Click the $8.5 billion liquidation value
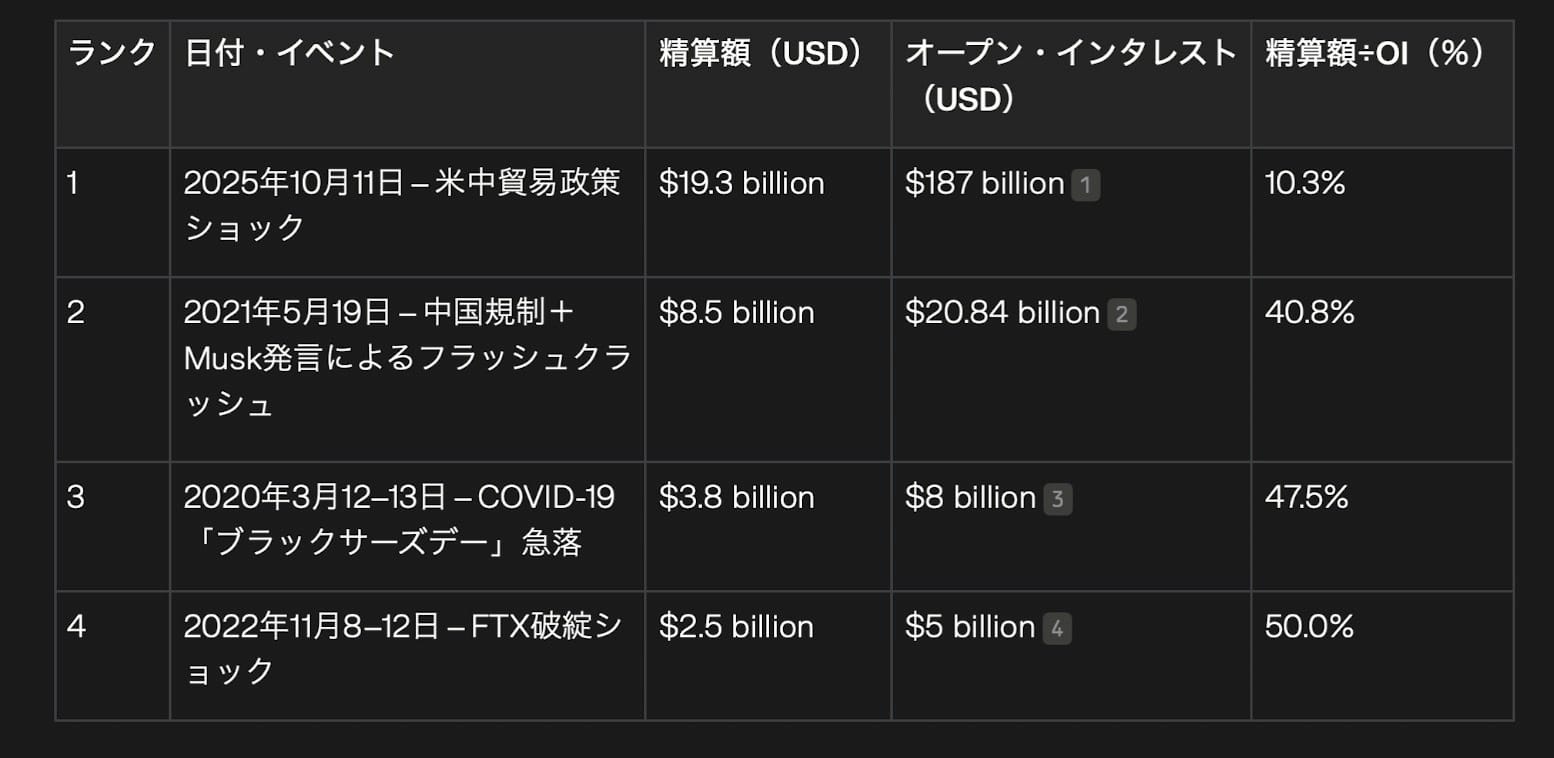The width and height of the screenshot is (1554, 758). tap(736, 313)
